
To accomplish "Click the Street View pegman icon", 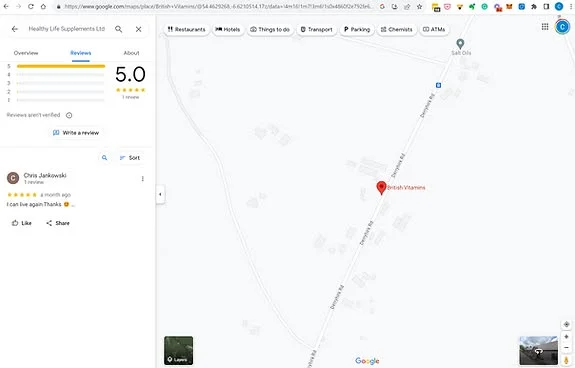I will (567, 361).
